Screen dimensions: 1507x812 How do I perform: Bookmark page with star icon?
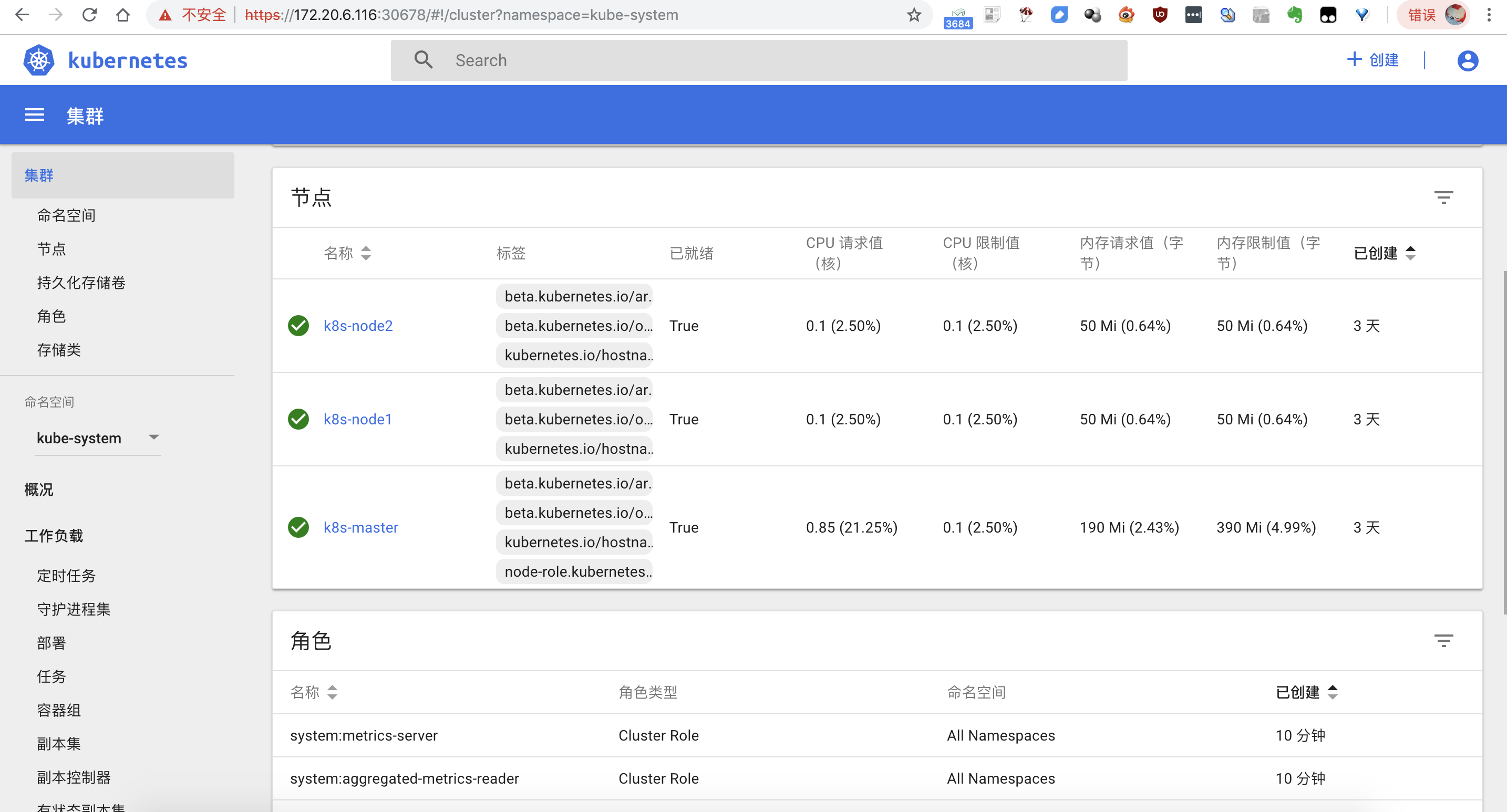(x=914, y=15)
